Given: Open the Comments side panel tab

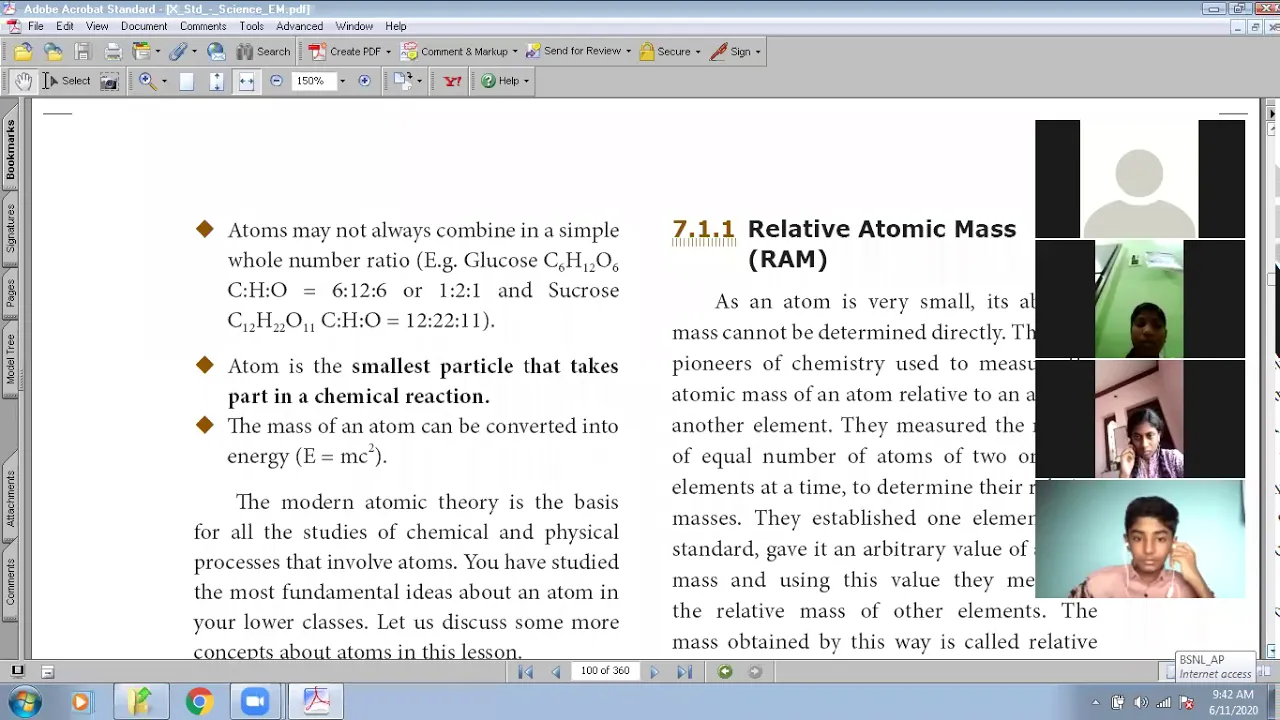Looking at the screenshot, I should [x=10, y=581].
